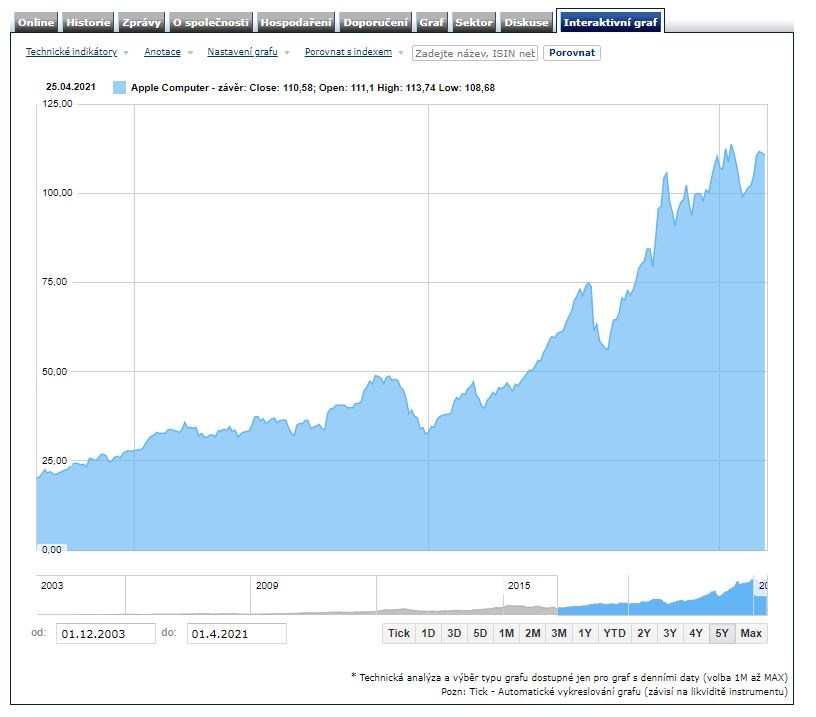Expand the Technické indikátory dropdown

point(71,52)
